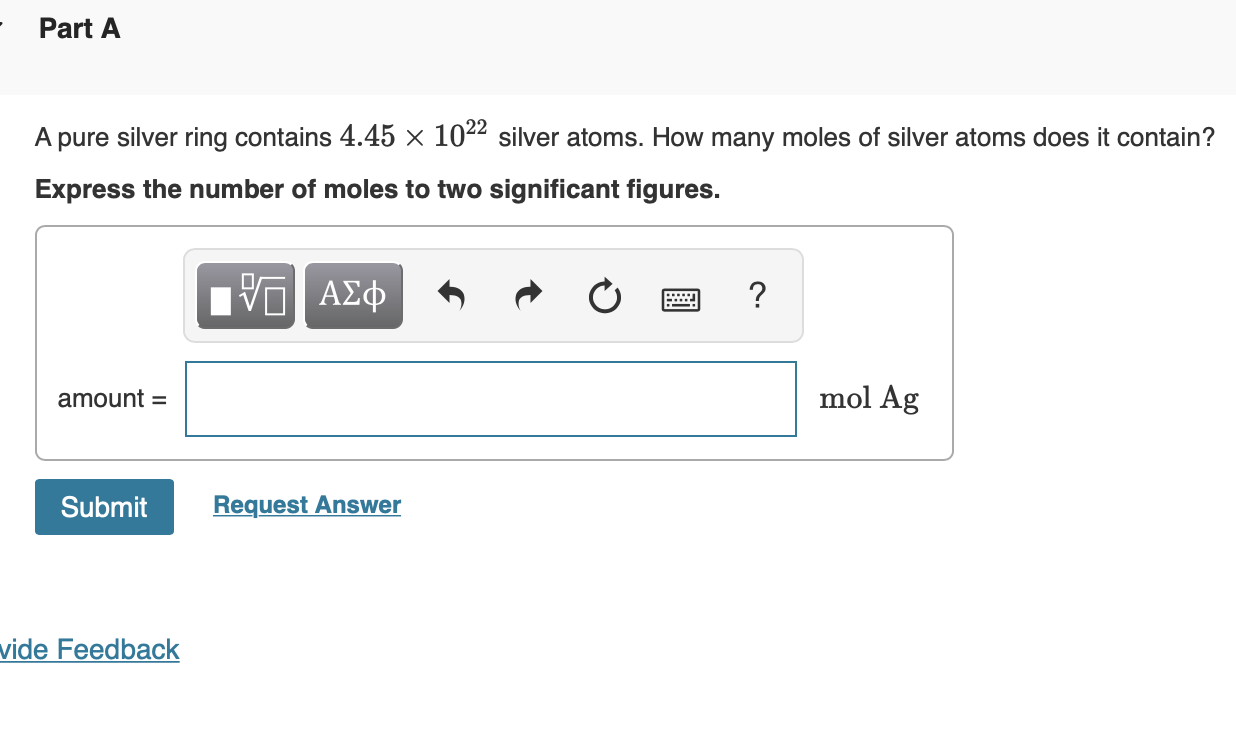Click the amount equals label
This screenshot has height=740, width=1236.
[110, 398]
